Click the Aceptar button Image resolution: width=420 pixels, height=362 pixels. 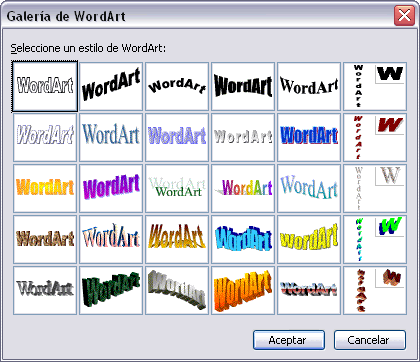pyautogui.click(x=289, y=340)
